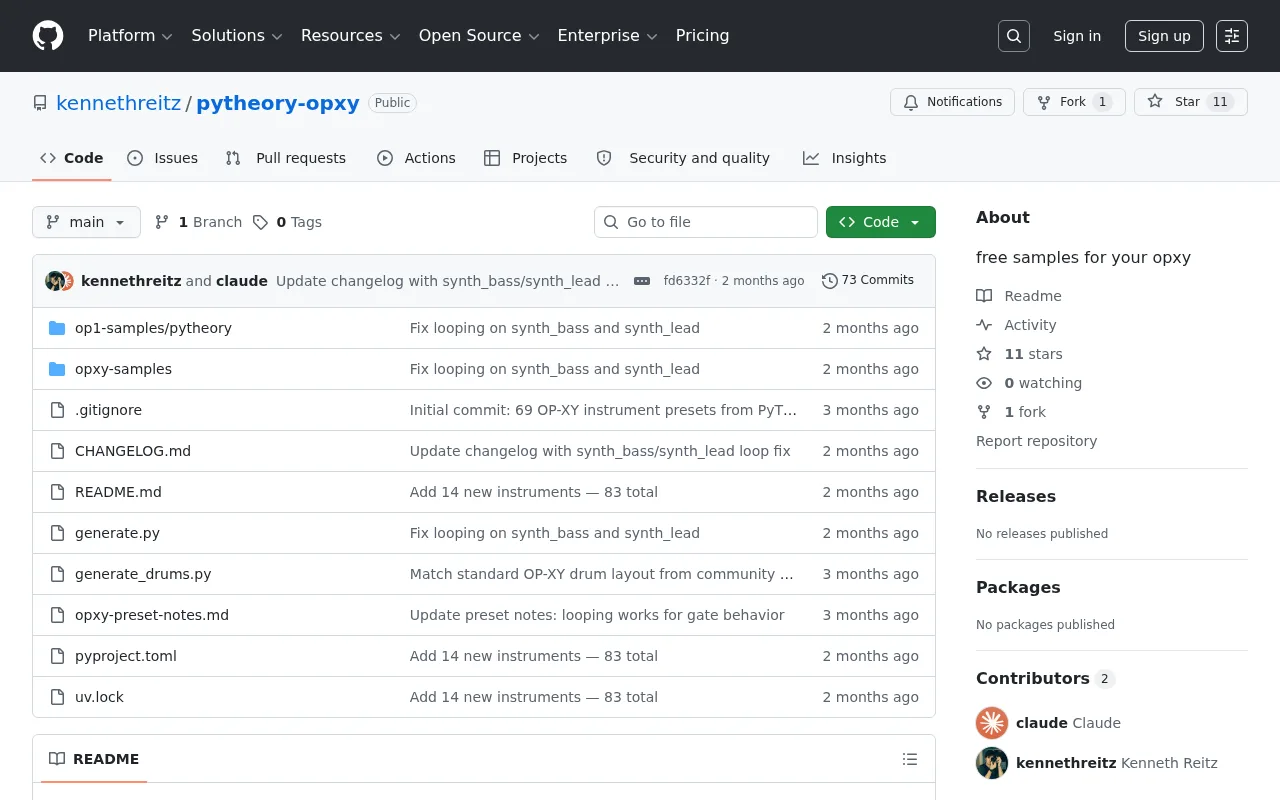The image size is (1280, 800).
Task: Fork the repository via Fork button
Action: point(1074,102)
